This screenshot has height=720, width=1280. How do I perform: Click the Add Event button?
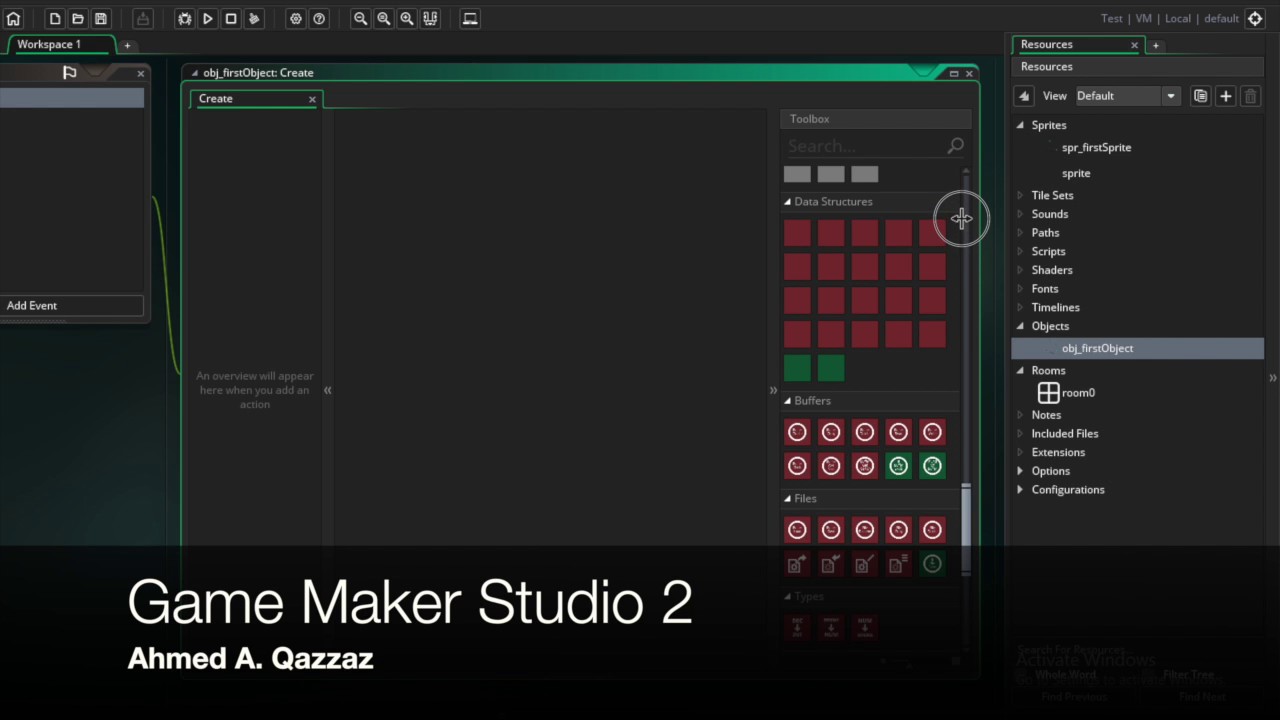coord(72,306)
